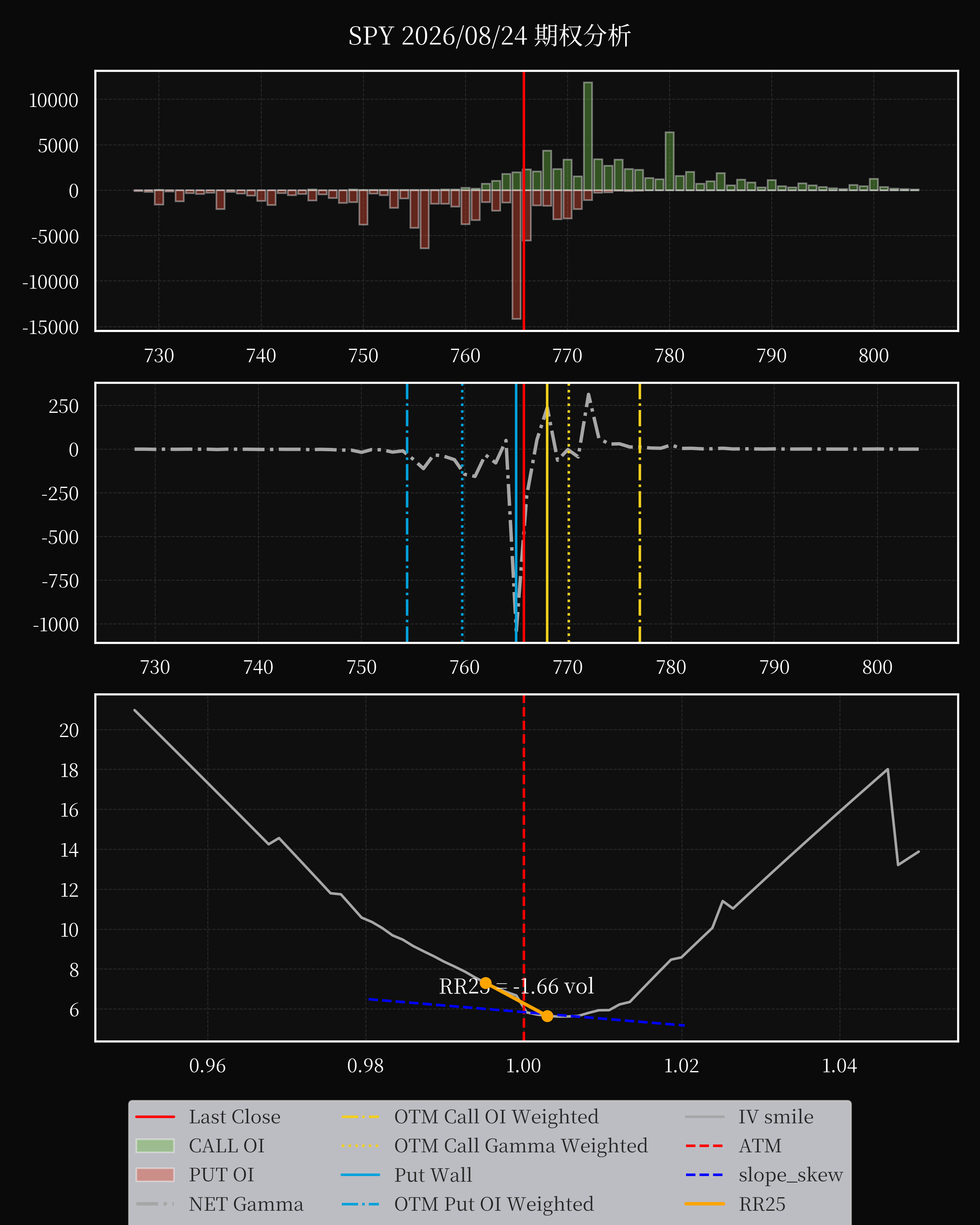Click the solid blue Put Wall legend sample

pos(361,1174)
